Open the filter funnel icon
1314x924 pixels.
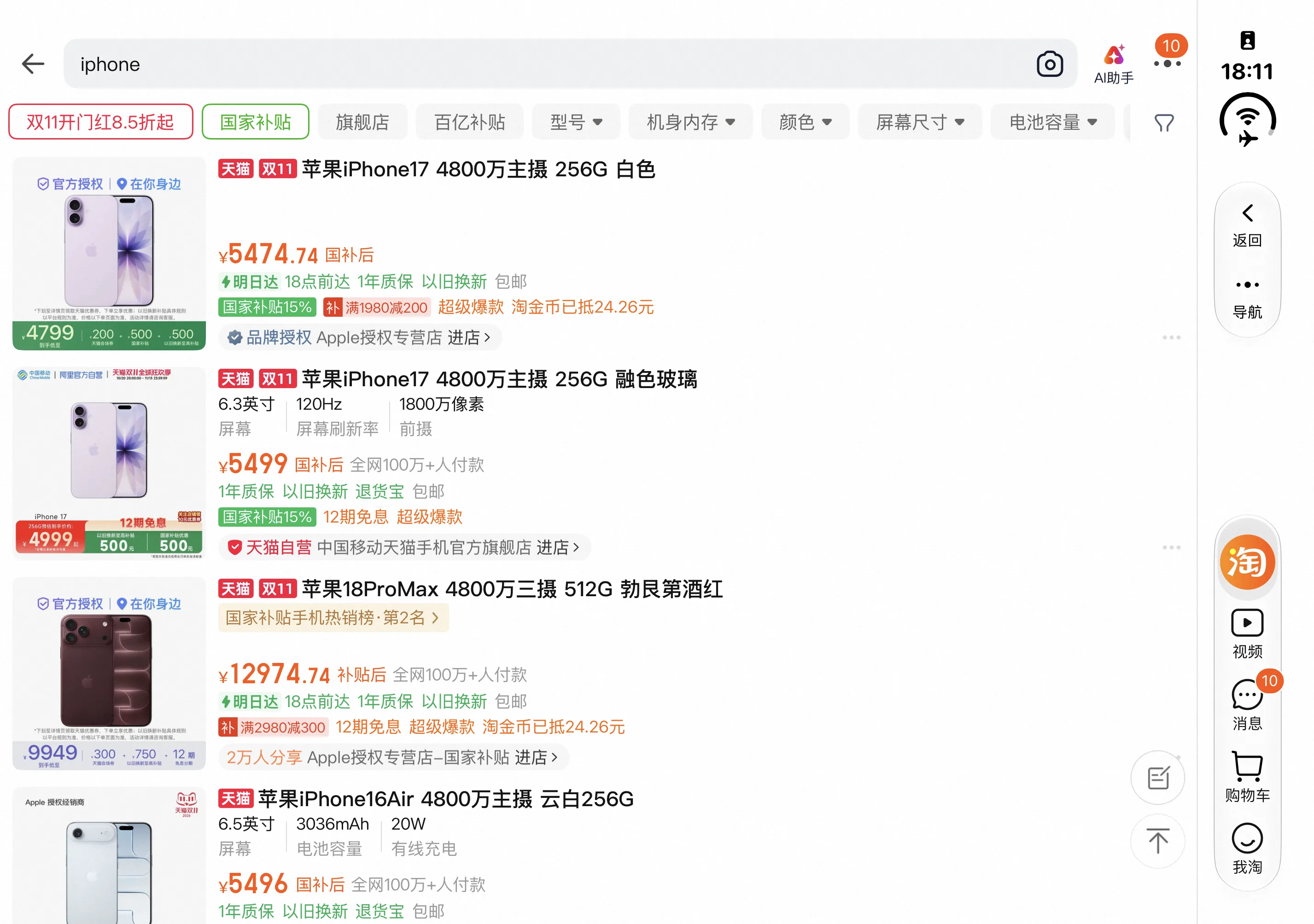point(1163,122)
